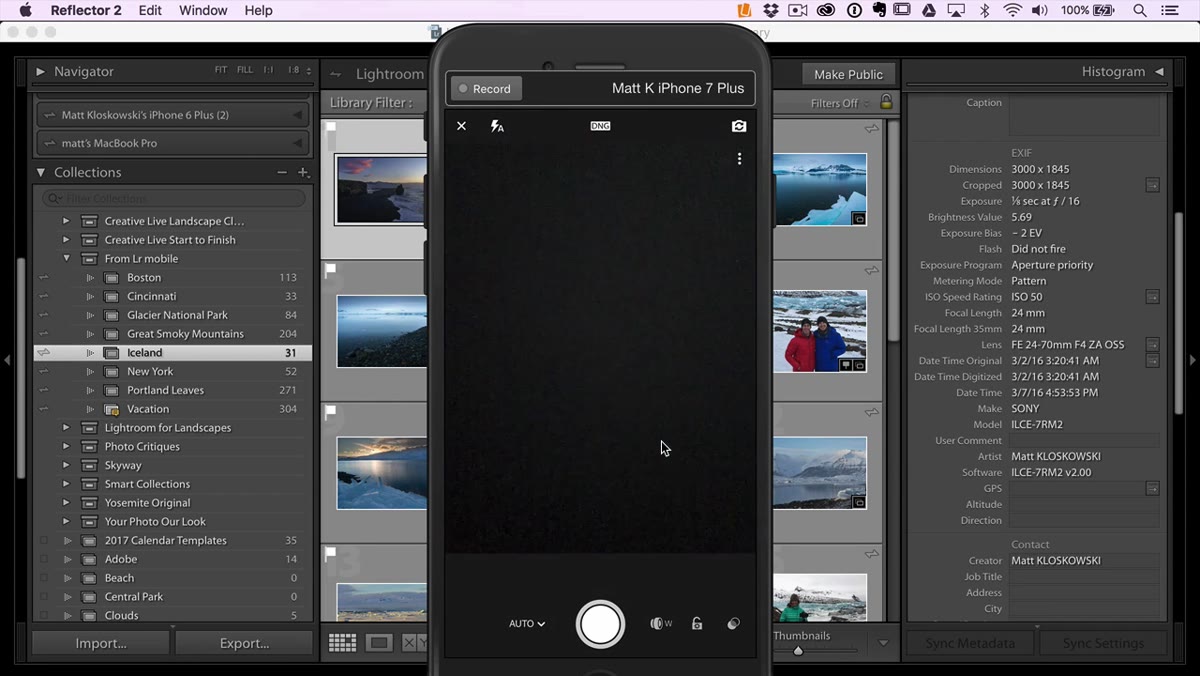1200x676 pixels.
Task: Open the AUTO camera mode dropdown
Action: coord(527,624)
